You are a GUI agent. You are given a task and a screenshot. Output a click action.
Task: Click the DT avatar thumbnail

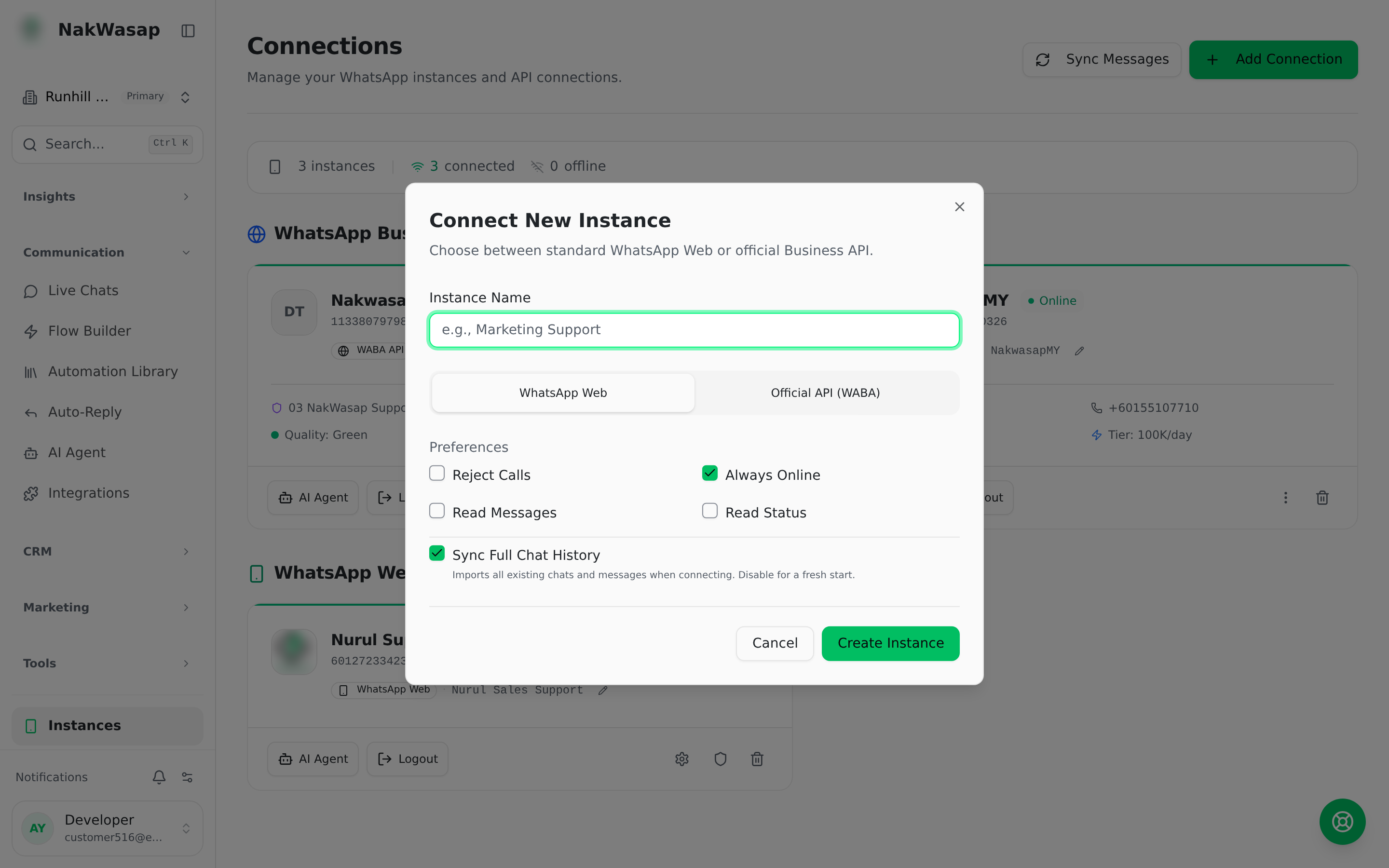click(294, 312)
